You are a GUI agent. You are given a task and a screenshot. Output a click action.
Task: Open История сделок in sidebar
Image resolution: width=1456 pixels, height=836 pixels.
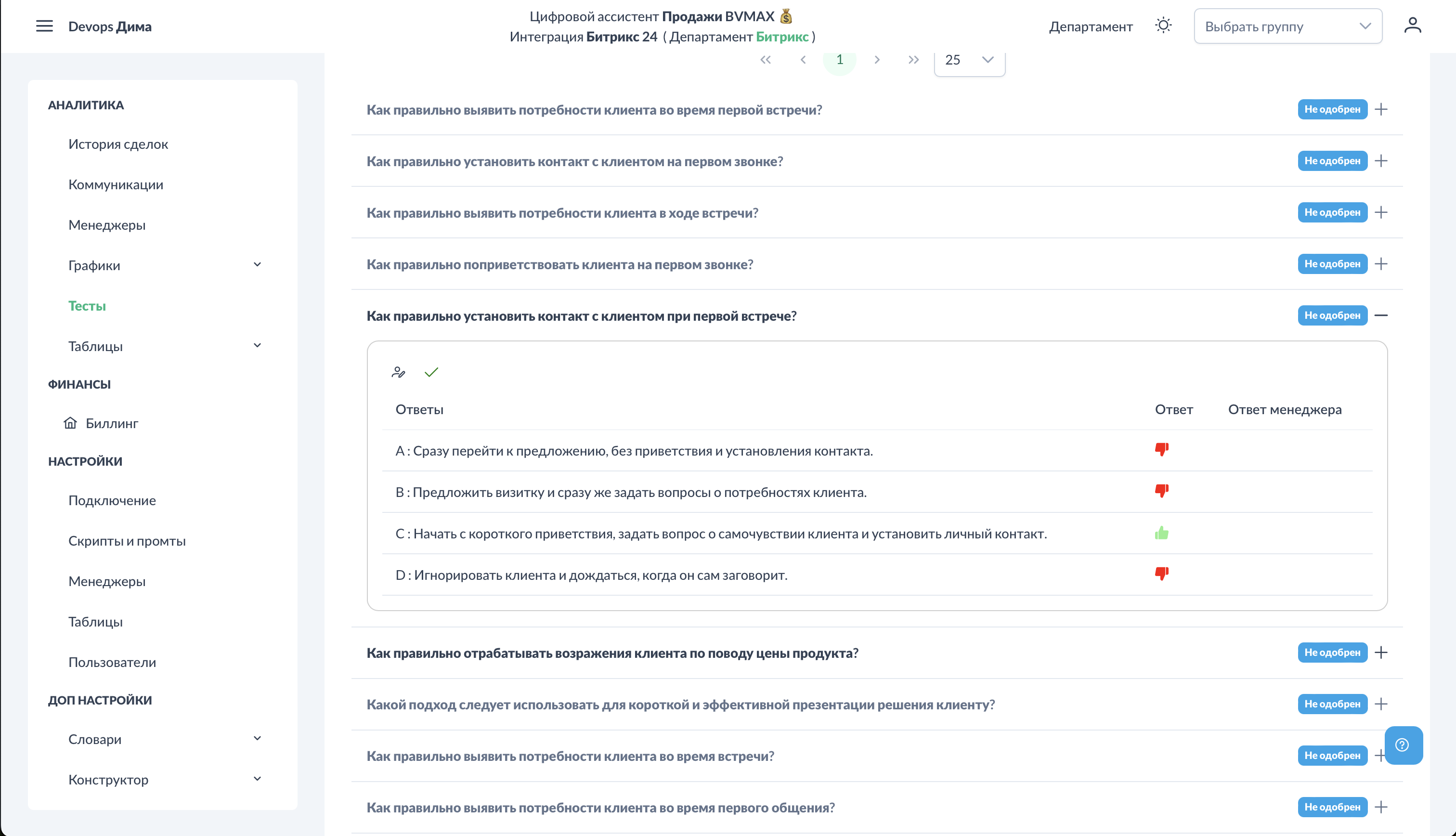coord(118,144)
